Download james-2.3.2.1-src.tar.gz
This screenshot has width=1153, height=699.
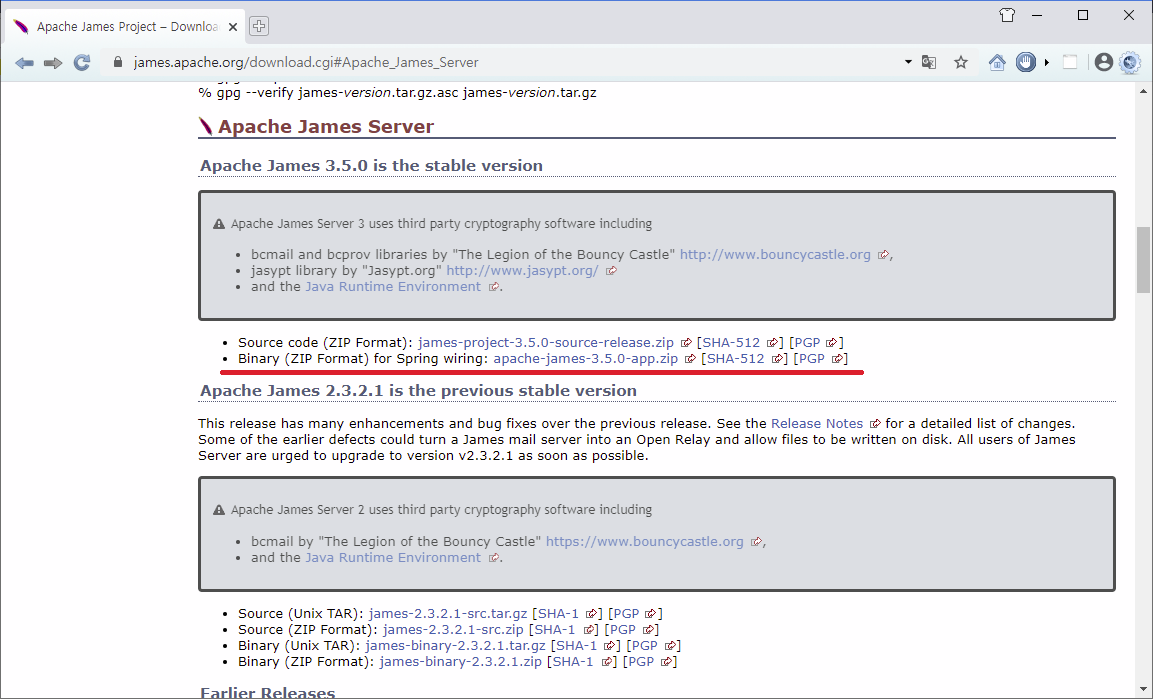click(x=448, y=613)
